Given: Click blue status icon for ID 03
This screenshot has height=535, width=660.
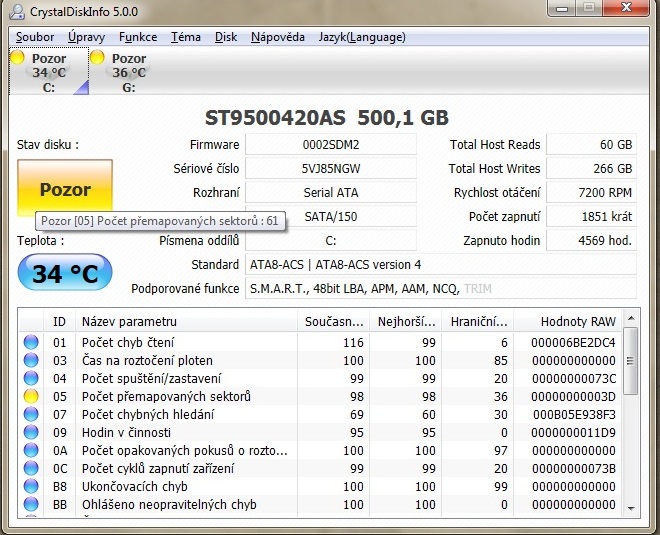Looking at the screenshot, I should 31,360.
